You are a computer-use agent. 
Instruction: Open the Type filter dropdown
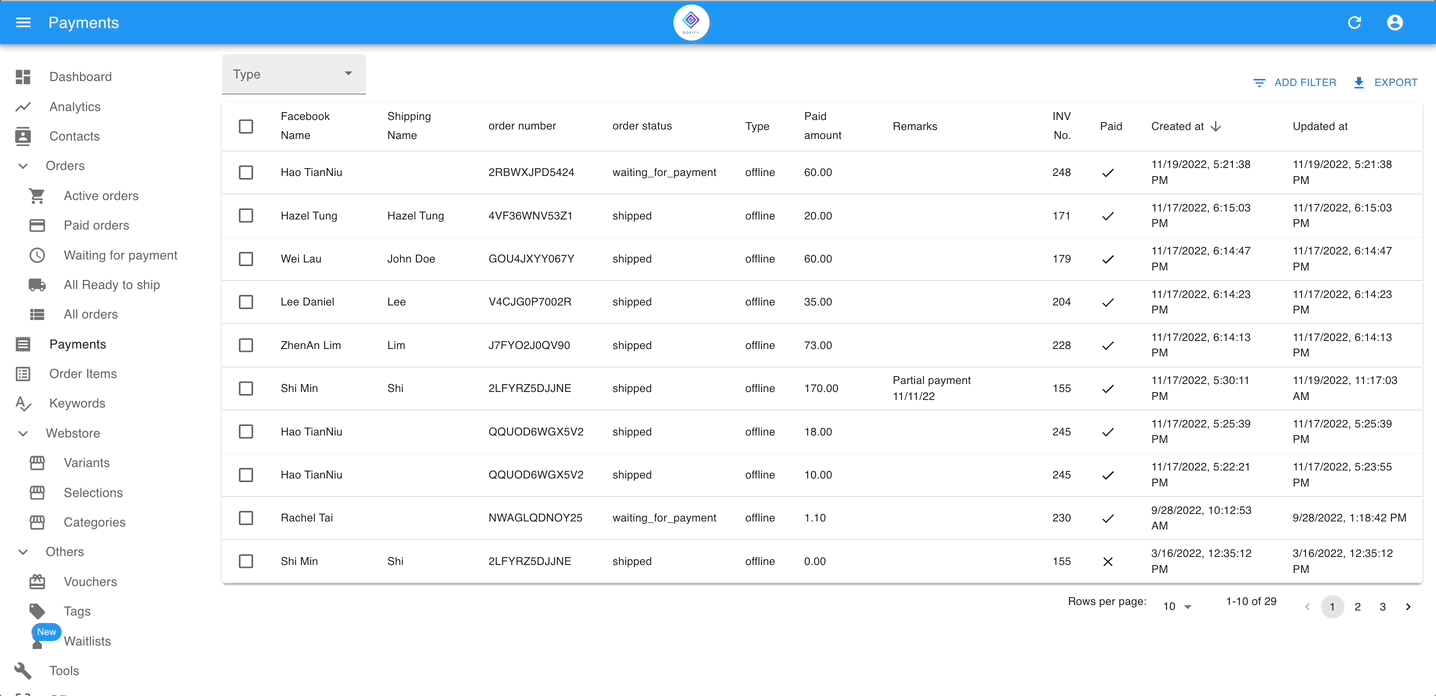(x=293, y=73)
